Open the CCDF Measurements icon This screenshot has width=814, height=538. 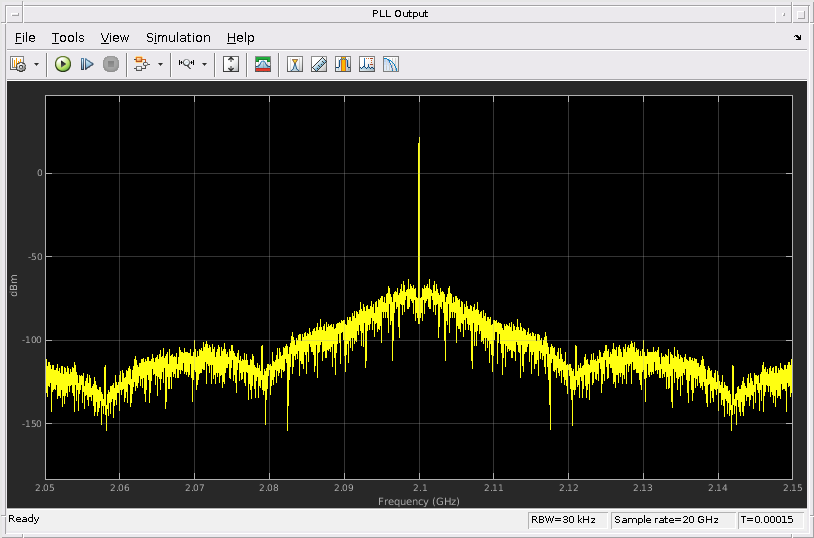391,64
